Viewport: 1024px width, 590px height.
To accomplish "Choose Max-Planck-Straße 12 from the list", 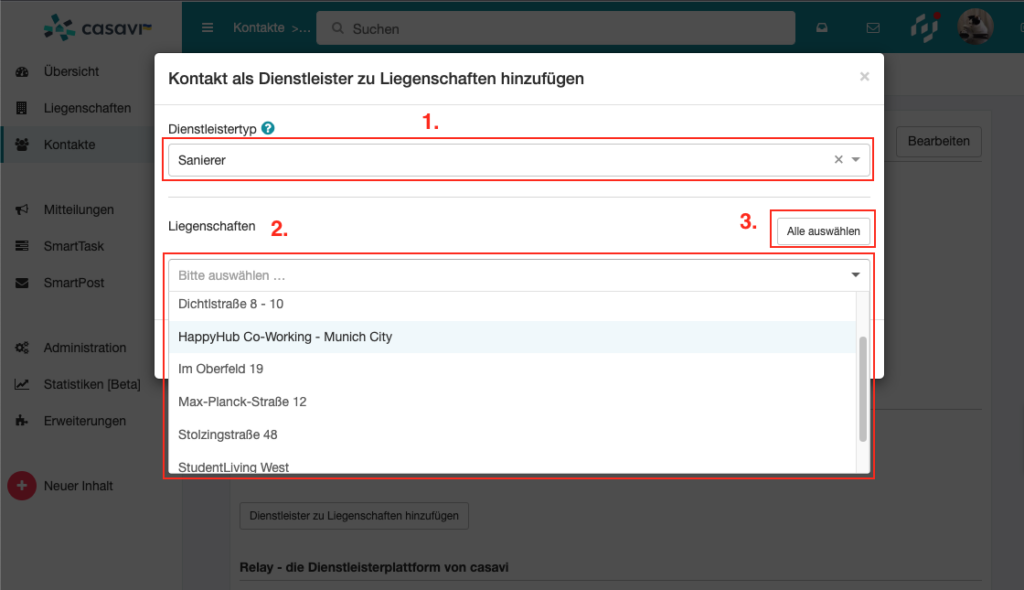I will [242, 402].
